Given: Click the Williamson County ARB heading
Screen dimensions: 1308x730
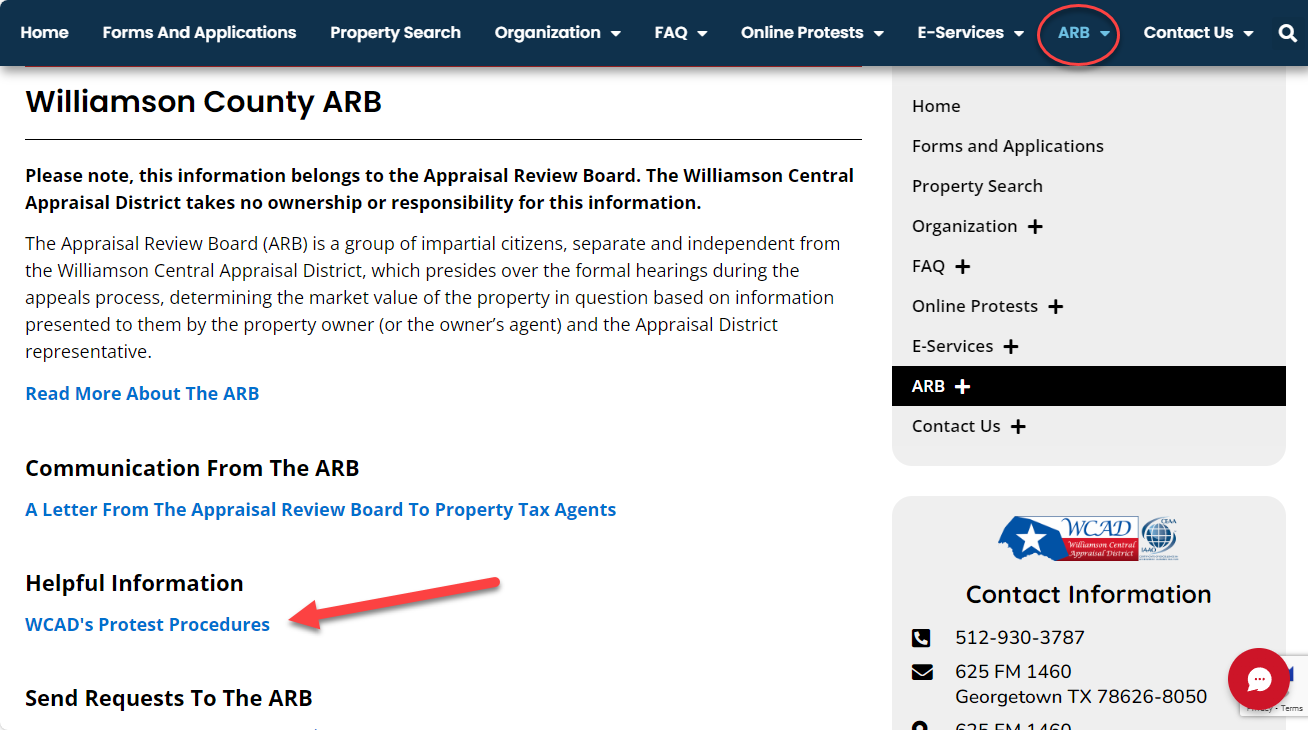Looking at the screenshot, I should tap(204, 102).
